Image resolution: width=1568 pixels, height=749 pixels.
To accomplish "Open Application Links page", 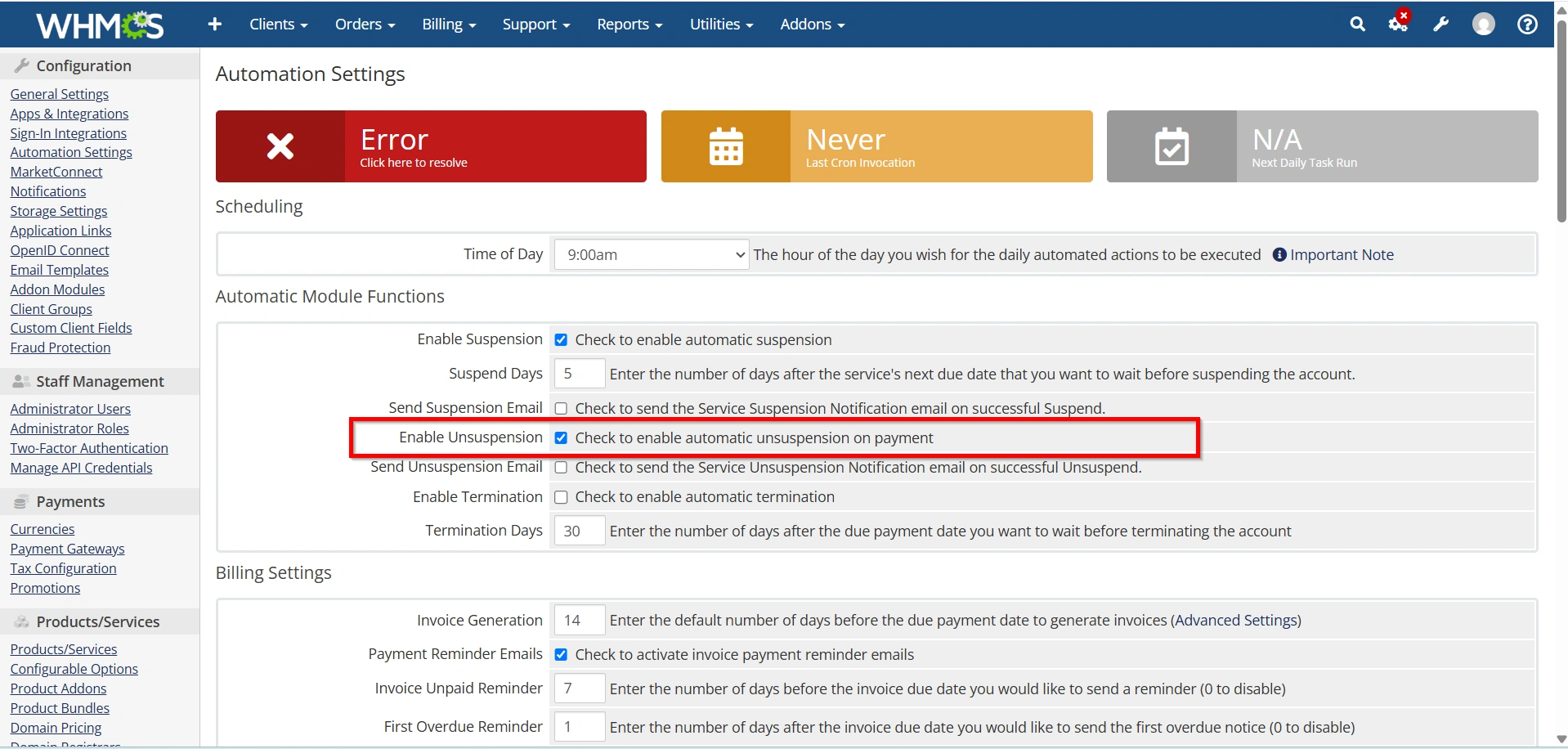I will [60, 231].
